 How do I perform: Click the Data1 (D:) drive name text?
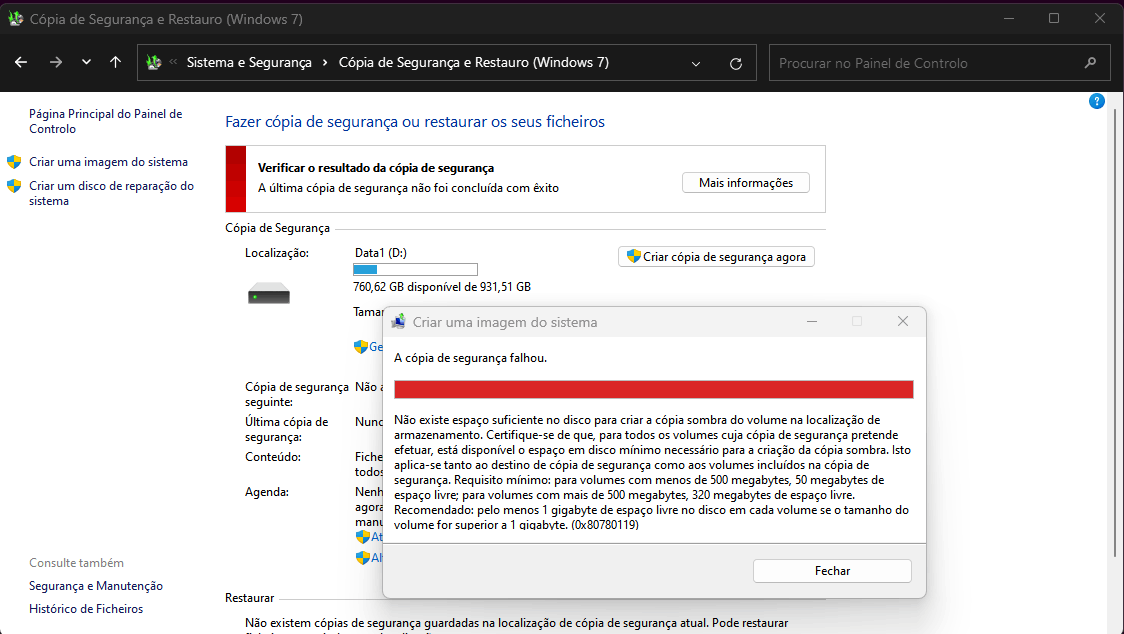[x=381, y=253]
